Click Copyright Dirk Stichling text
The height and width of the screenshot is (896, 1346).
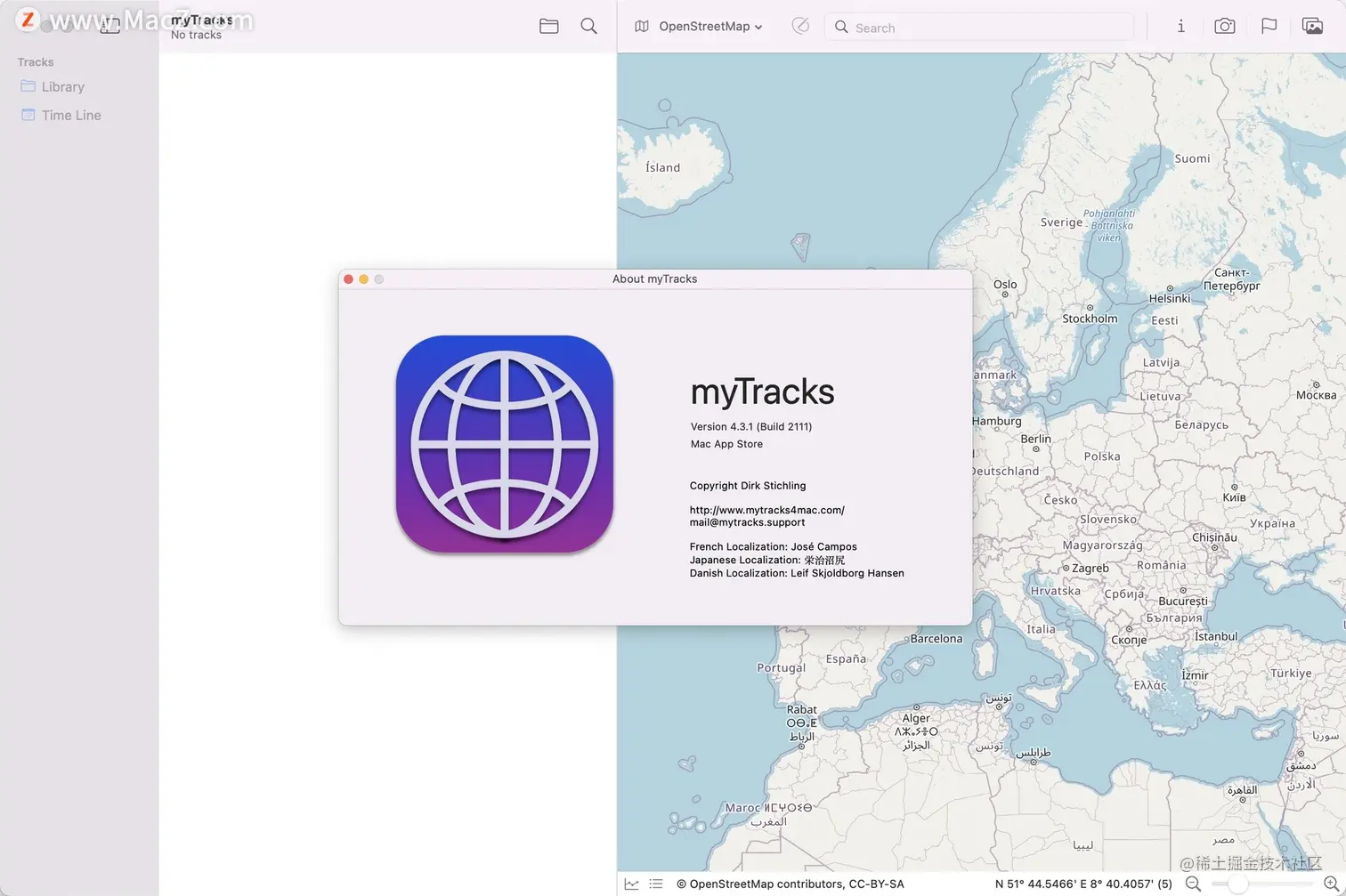coord(748,486)
